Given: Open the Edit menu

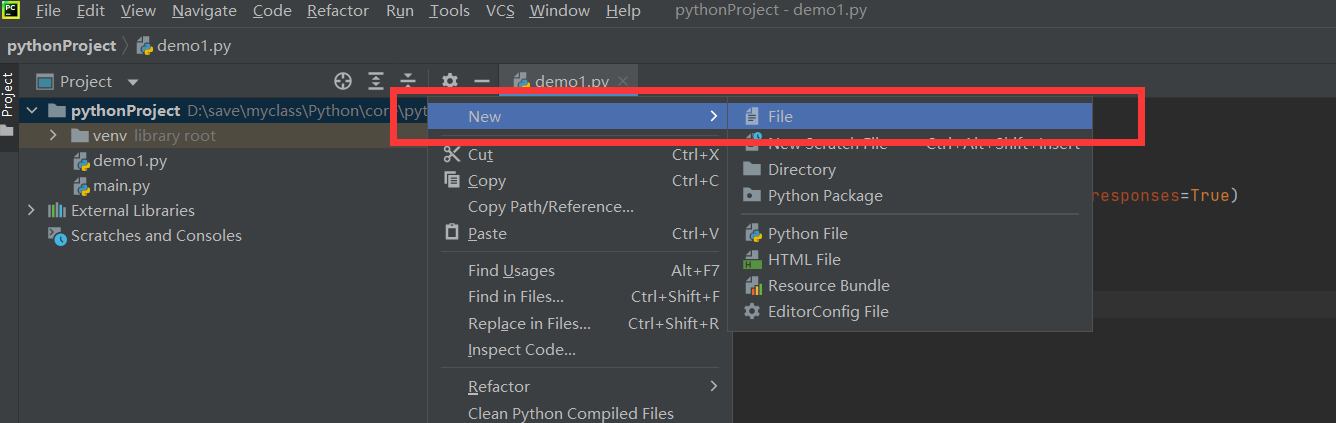Looking at the screenshot, I should pos(90,11).
